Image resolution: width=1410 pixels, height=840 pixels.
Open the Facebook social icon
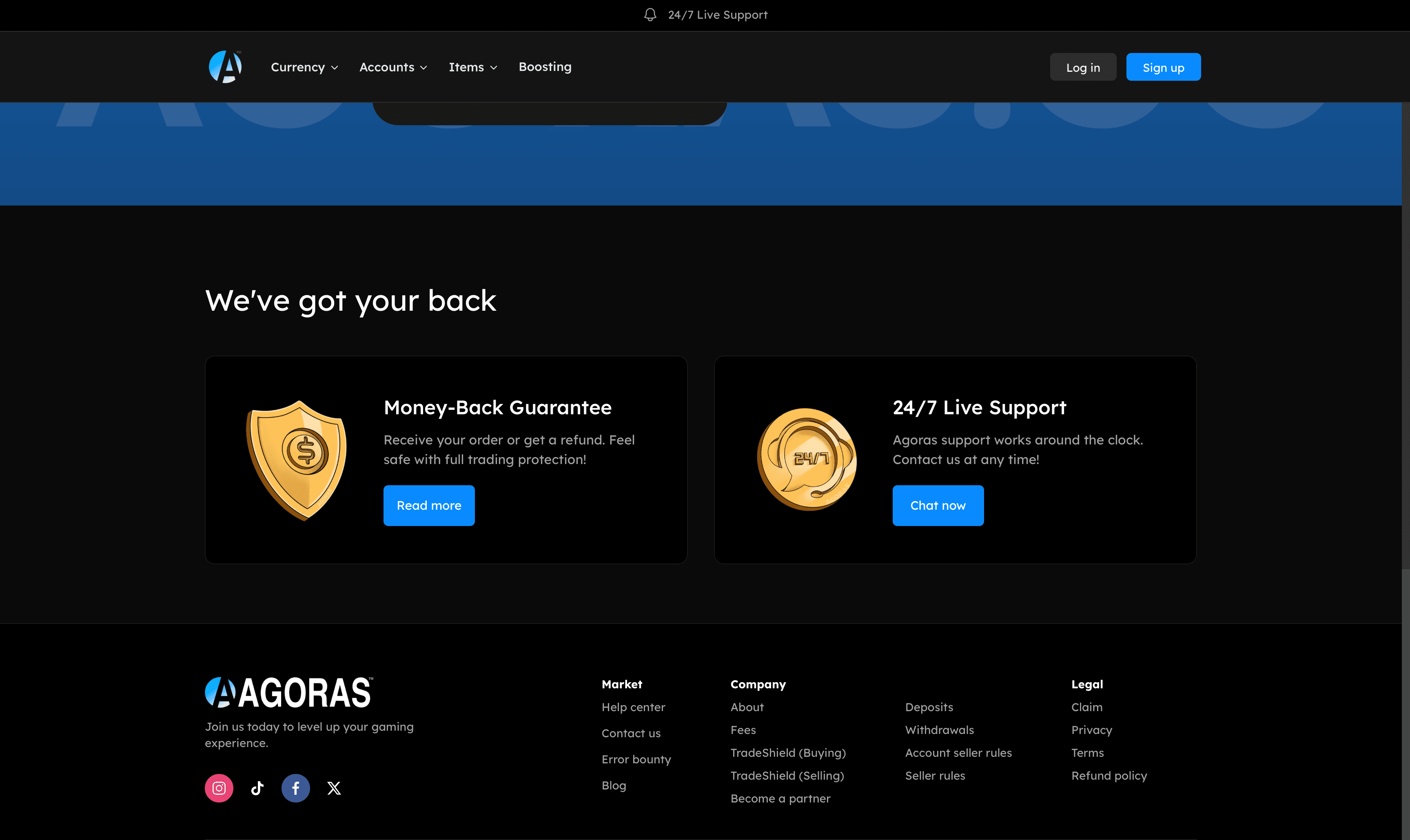click(x=296, y=788)
